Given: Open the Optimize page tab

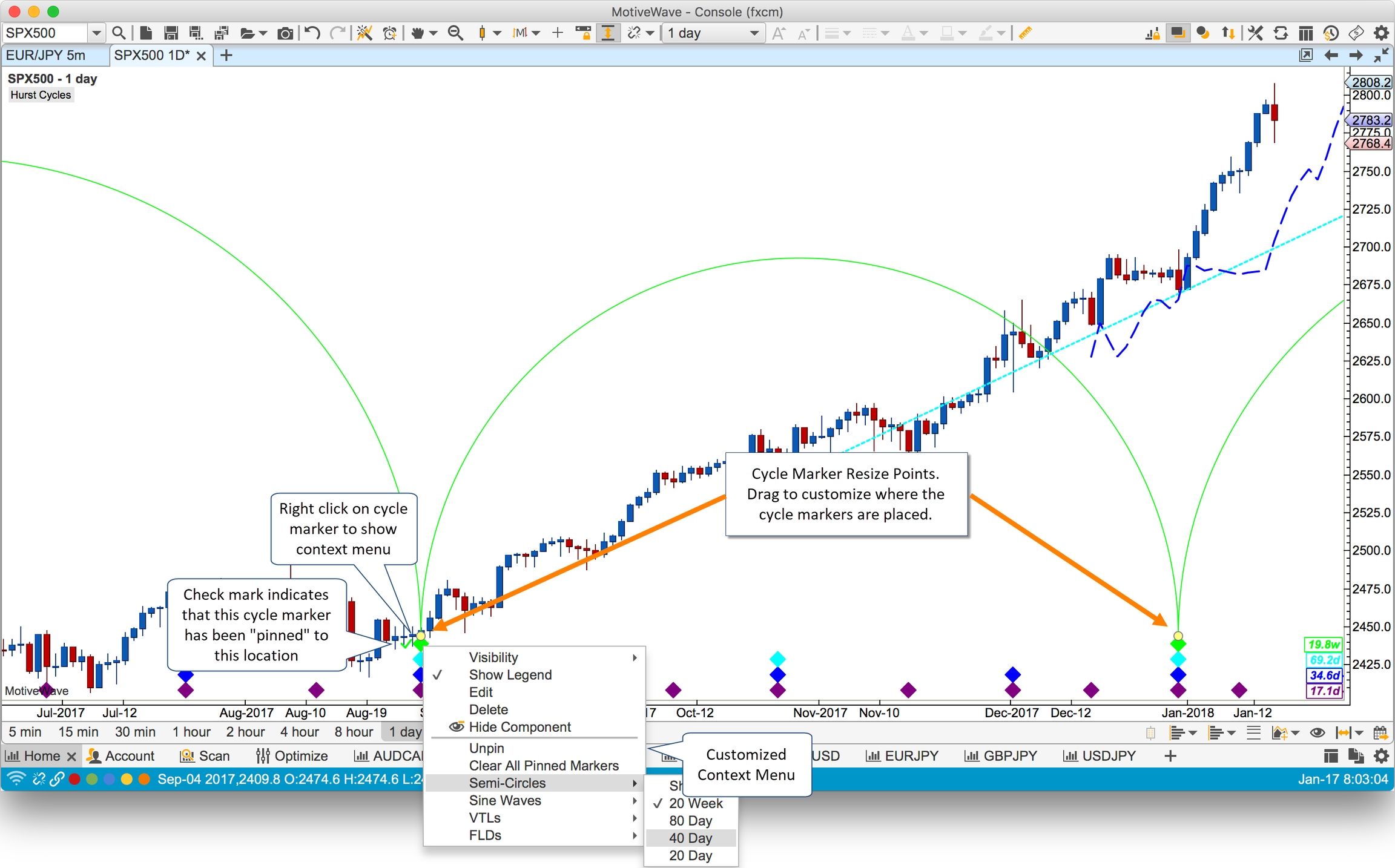Looking at the screenshot, I should click(x=292, y=756).
